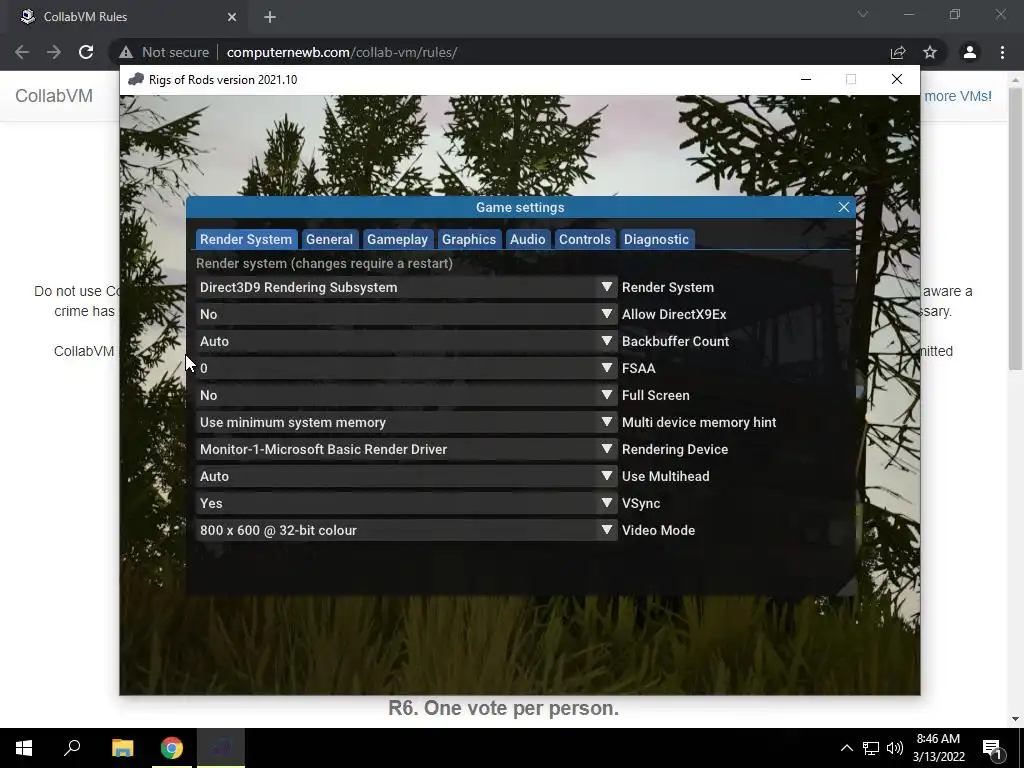Go back in Chrome

coord(22,52)
